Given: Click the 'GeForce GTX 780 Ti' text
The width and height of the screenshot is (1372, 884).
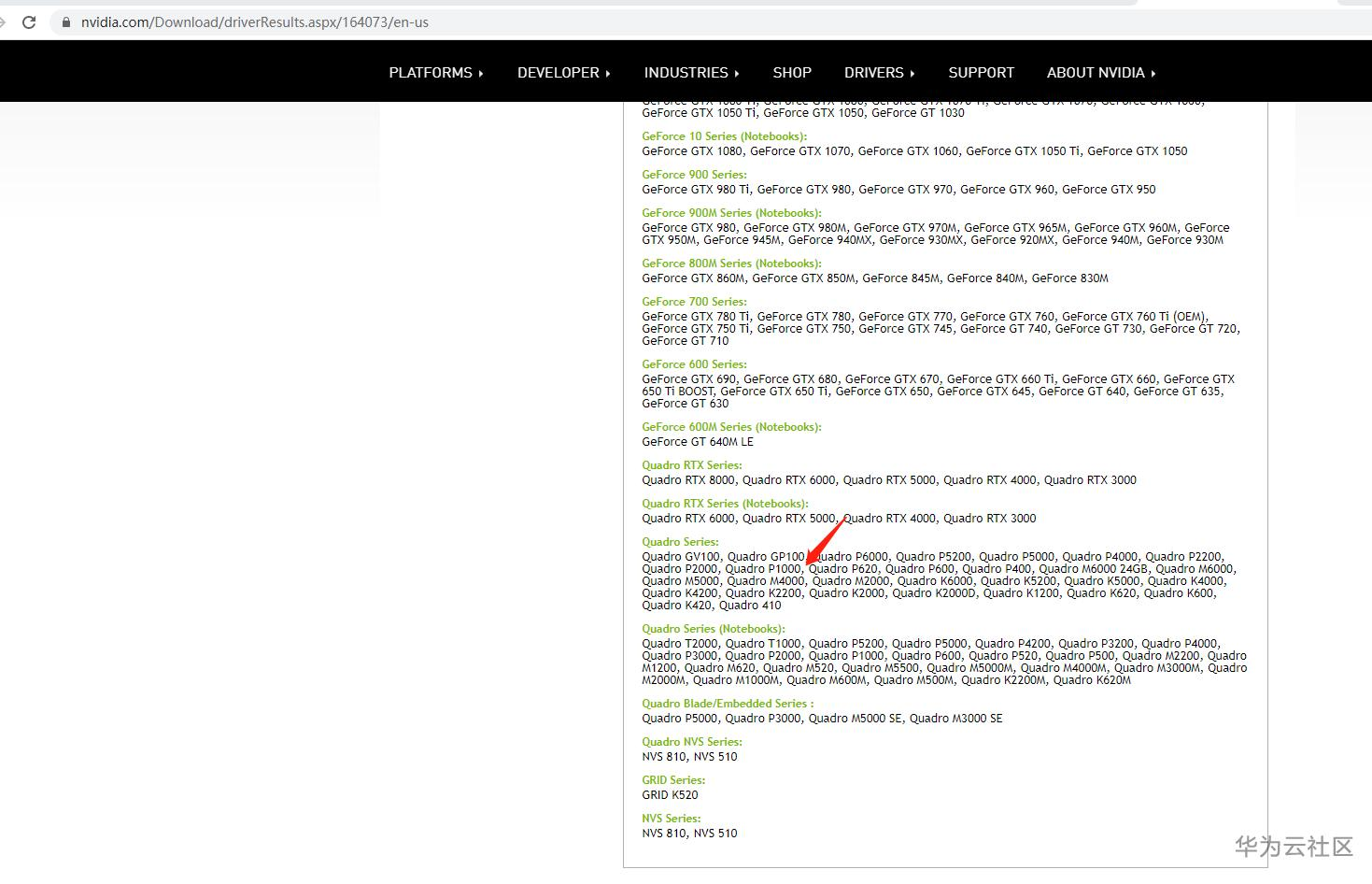Looking at the screenshot, I should click(x=696, y=317).
